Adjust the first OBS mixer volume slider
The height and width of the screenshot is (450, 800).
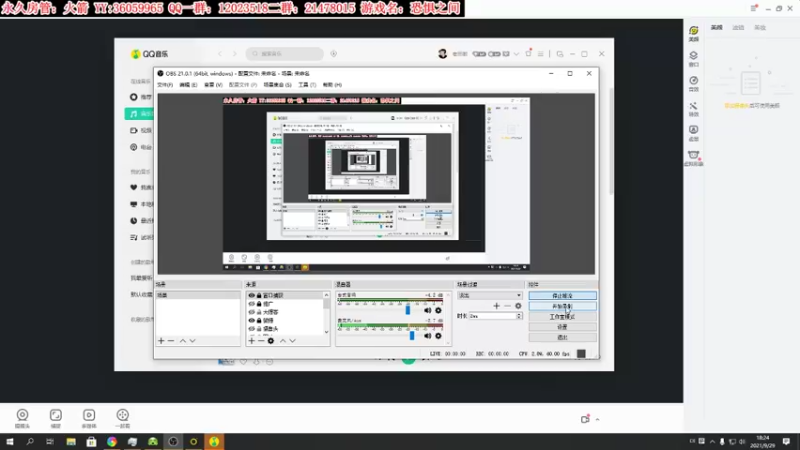click(408, 310)
